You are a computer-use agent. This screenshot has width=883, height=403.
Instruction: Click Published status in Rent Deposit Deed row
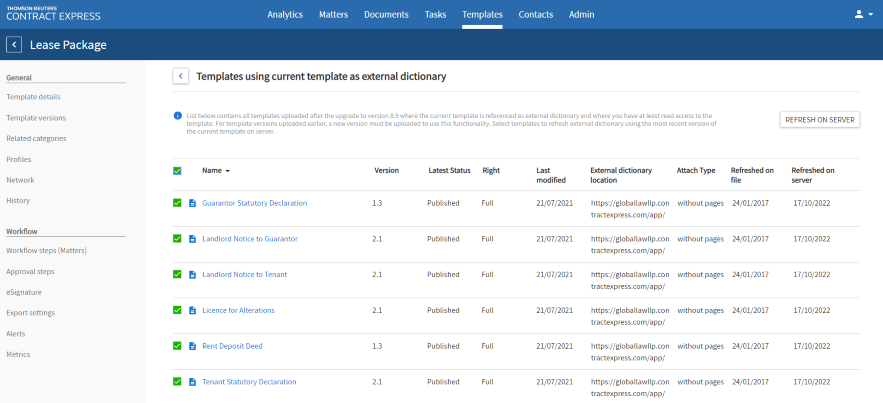(443, 346)
